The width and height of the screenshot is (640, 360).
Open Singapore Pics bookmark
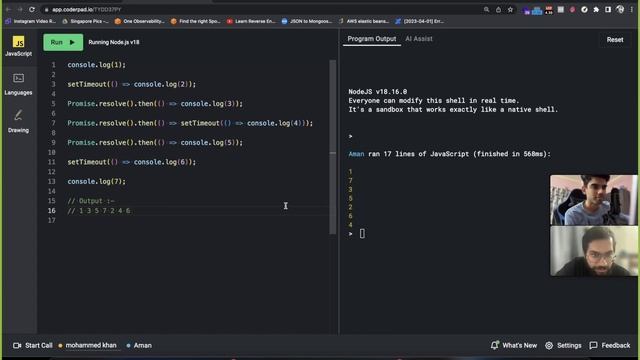click(x=86, y=21)
